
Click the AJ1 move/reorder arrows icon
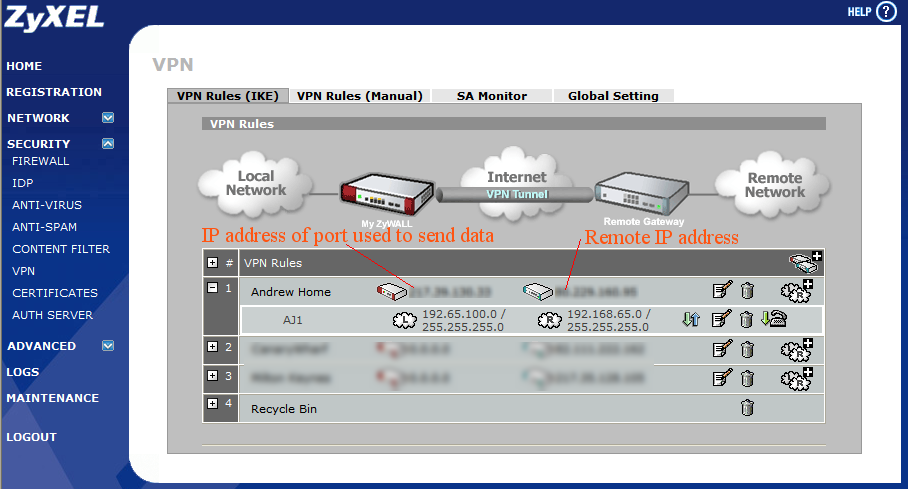[691, 320]
